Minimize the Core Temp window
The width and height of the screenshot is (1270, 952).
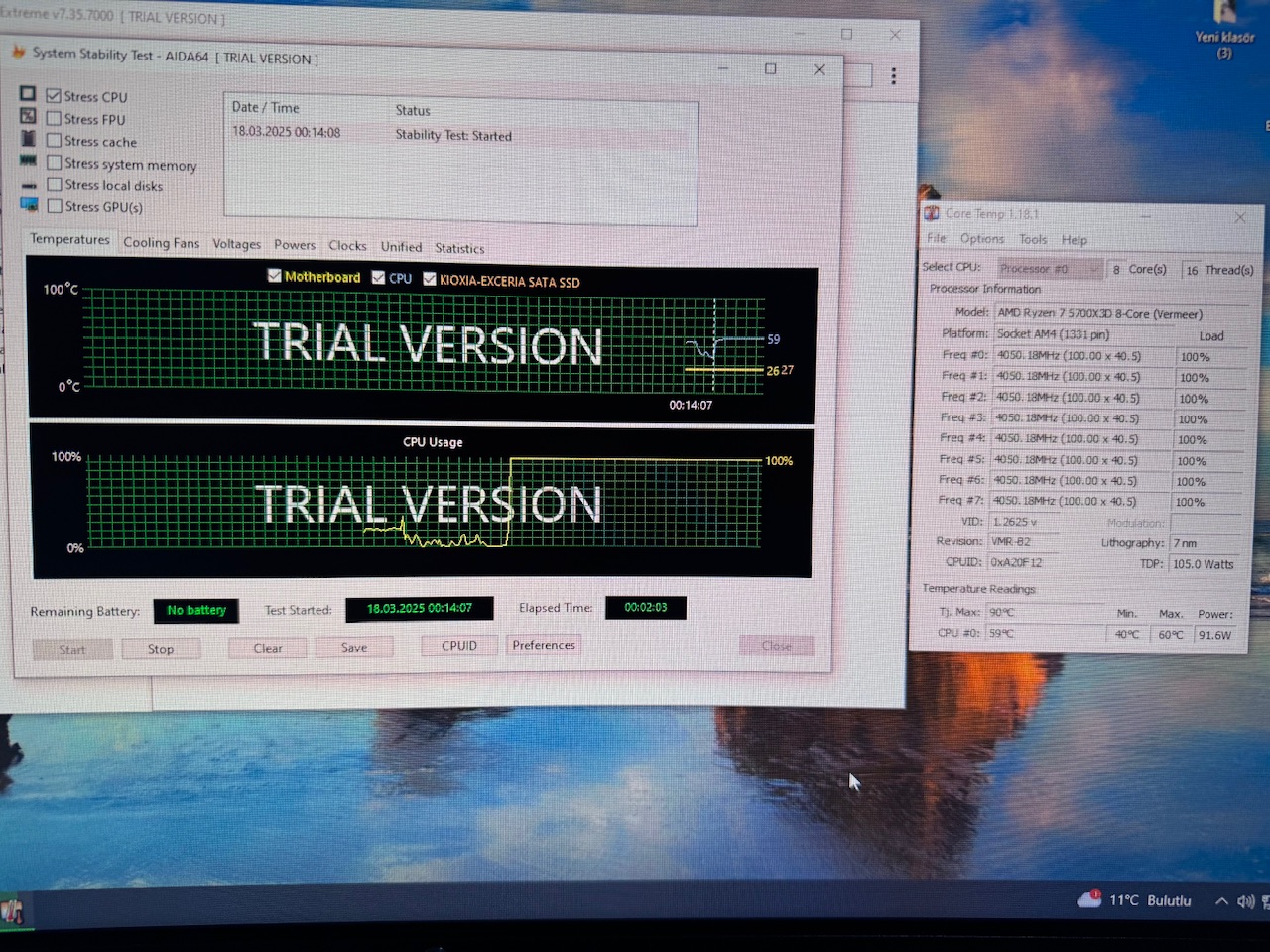pos(1145,215)
